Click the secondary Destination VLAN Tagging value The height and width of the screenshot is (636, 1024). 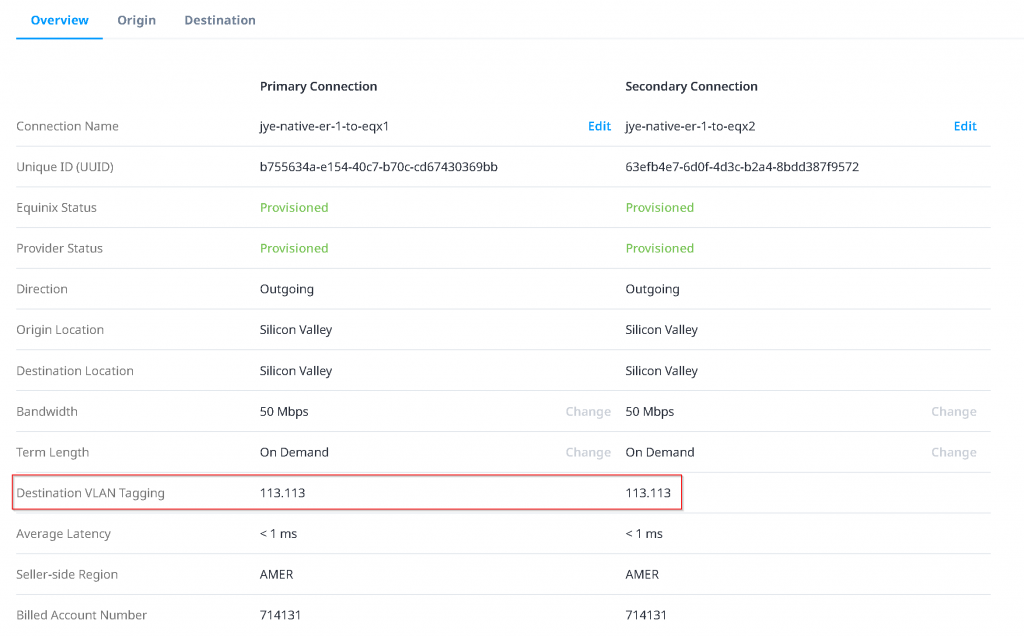click(x=647, y=493)
